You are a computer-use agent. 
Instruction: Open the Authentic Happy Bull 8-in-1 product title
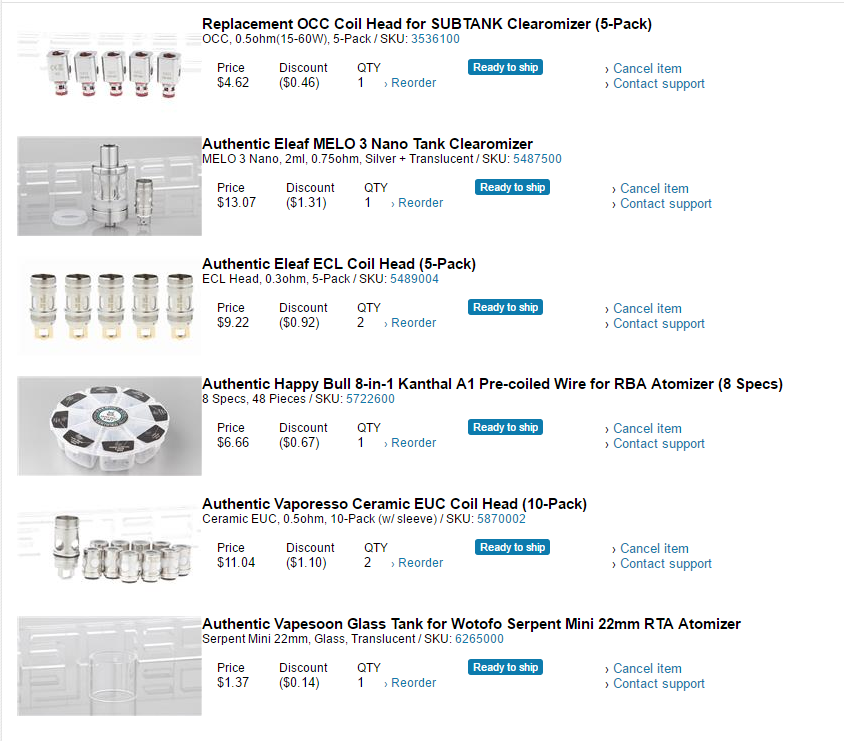492,384
